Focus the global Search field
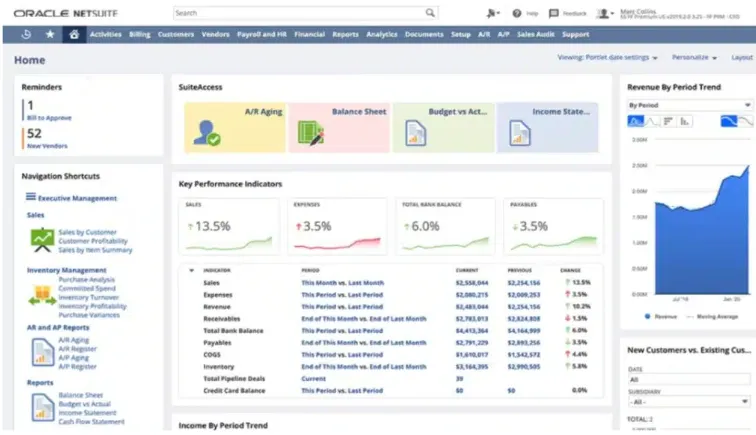Screen dimensions: 756x435 (299, 13)
